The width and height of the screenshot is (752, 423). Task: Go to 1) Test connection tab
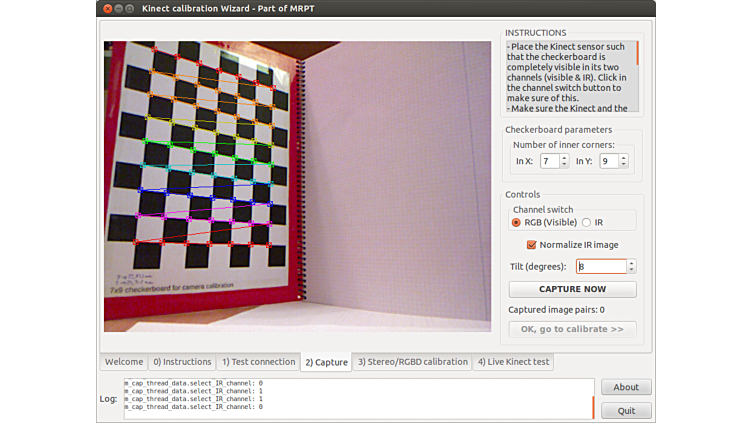click(x=258, y=362)
